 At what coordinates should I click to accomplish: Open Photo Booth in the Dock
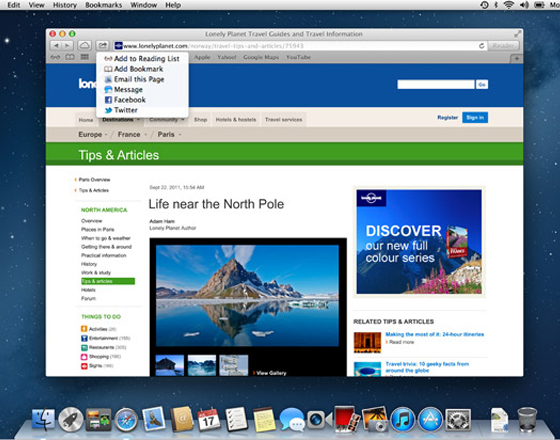346,419
